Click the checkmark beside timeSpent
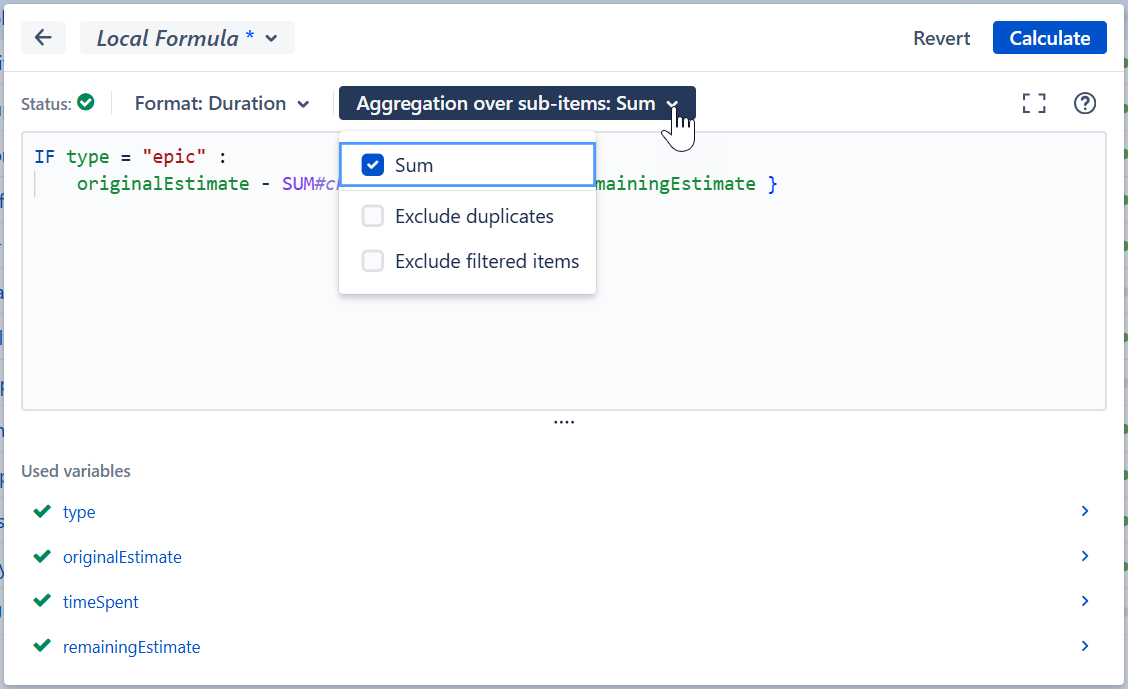 (x=41, y=601)
